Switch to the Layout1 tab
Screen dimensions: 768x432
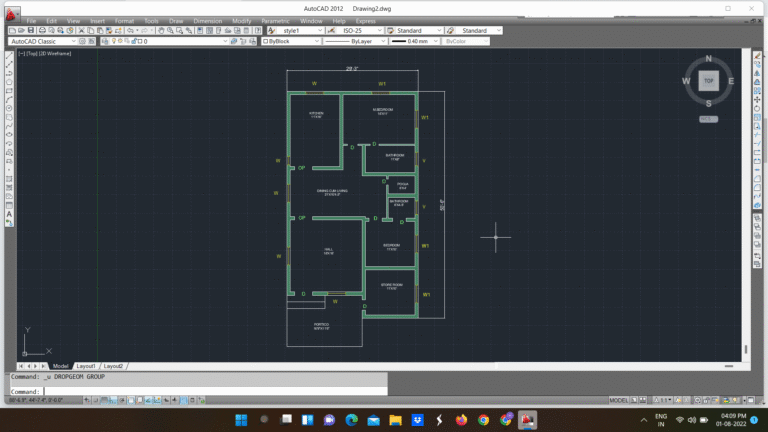click(x=86, y=366)
